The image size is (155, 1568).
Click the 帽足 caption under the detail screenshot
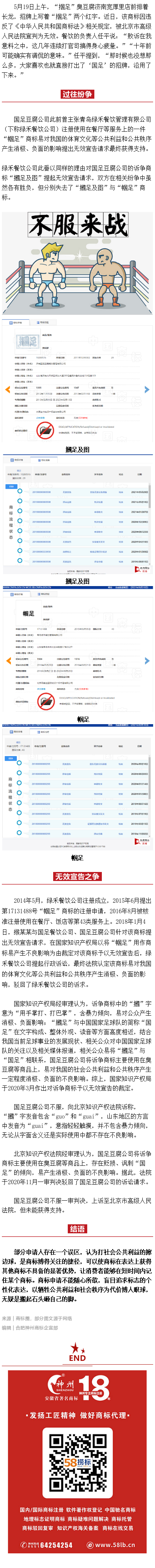tap(83, 719)
